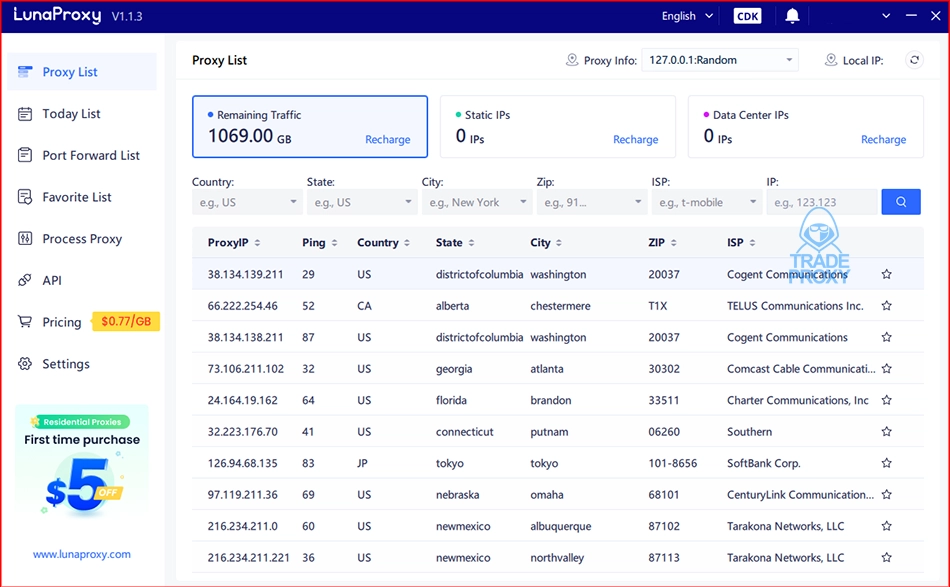Open the Zip filter dropdown

click(x=591, y=202)
